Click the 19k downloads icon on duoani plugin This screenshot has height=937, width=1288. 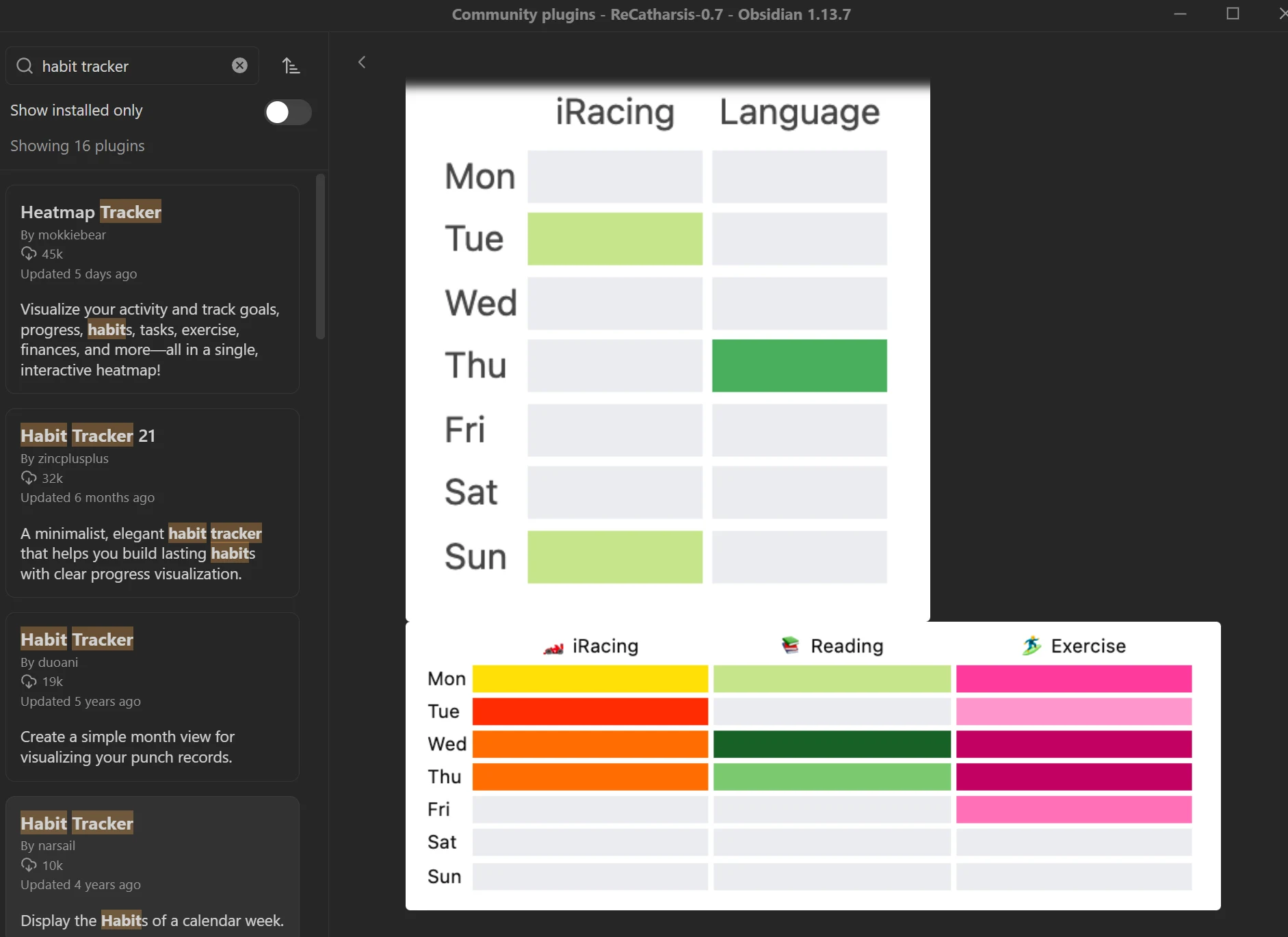[x=29, y=681]
